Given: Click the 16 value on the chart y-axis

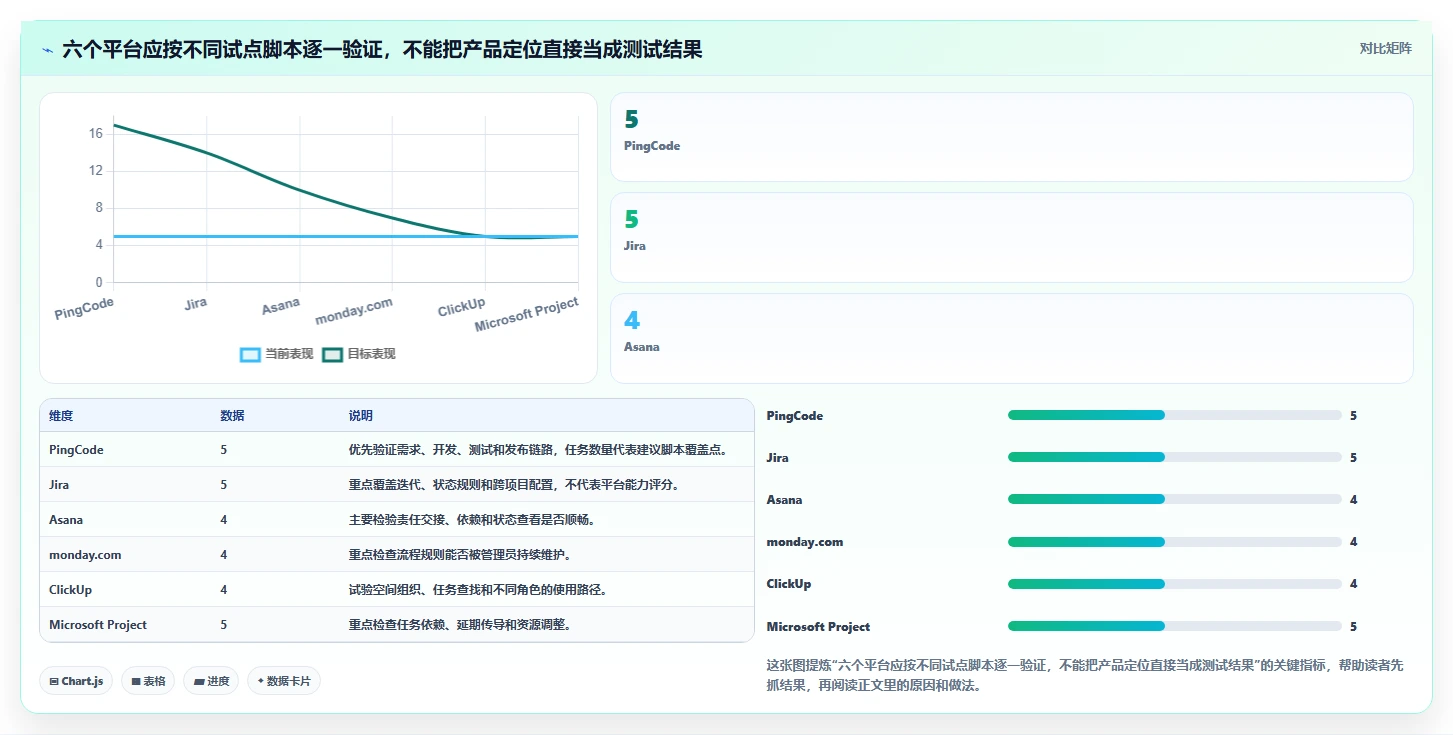Looking at the screenshot, I should click(x=96, y=133).
